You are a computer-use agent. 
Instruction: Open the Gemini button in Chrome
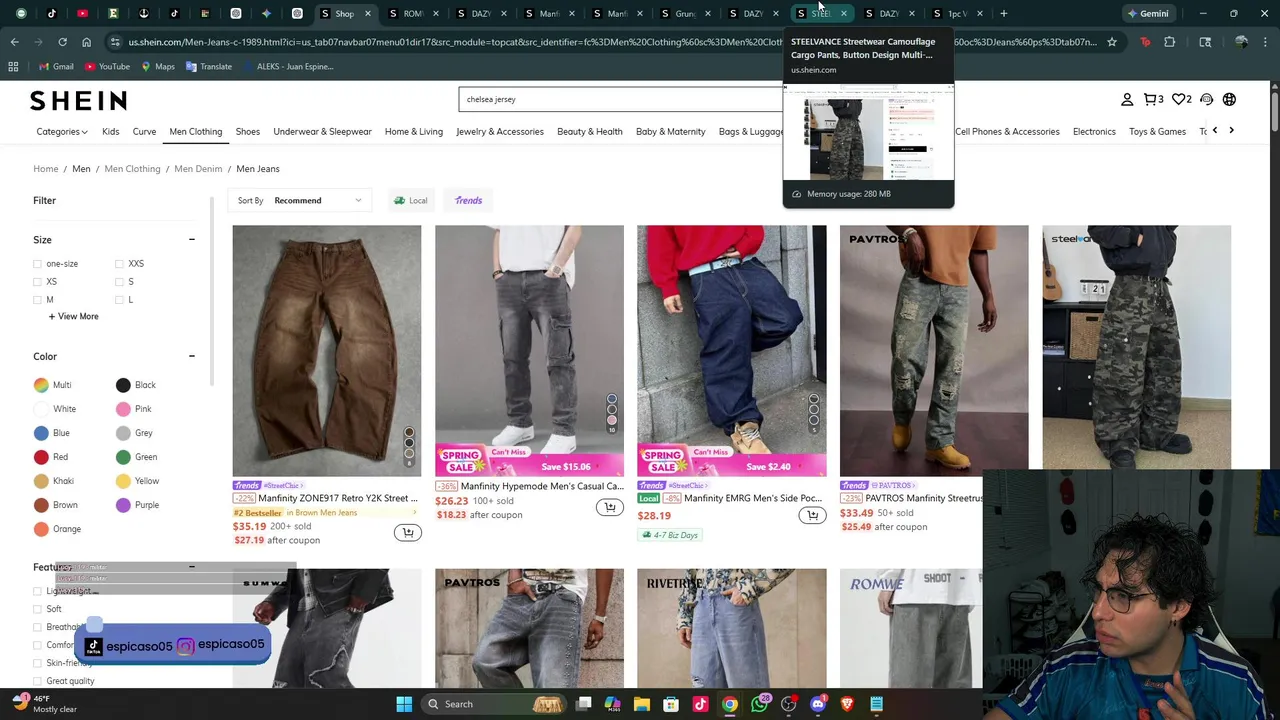tap(1148, 13)
